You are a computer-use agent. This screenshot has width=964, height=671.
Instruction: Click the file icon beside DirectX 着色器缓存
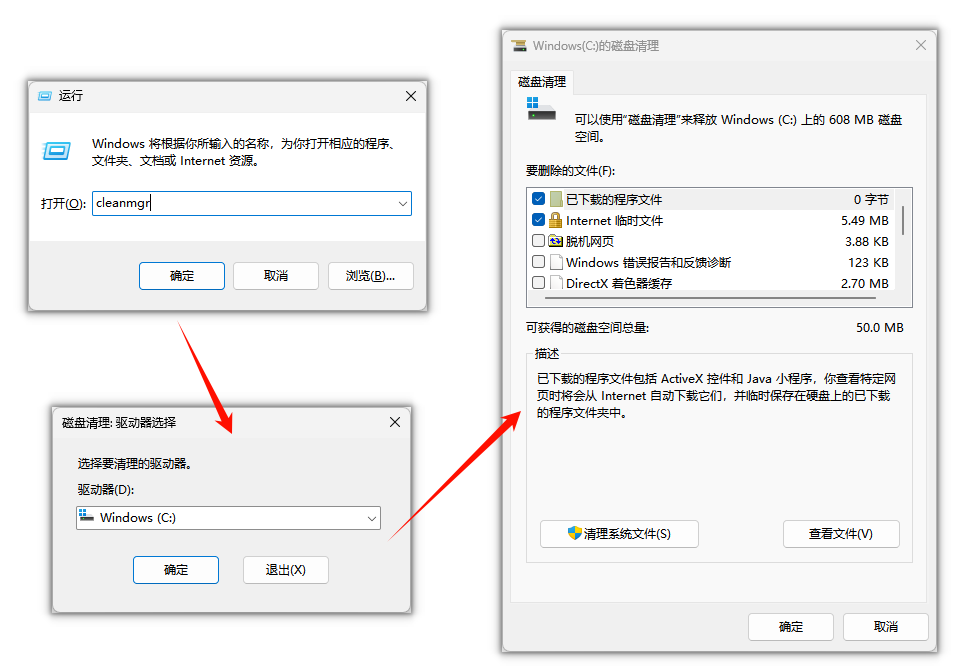click(554, 283)
